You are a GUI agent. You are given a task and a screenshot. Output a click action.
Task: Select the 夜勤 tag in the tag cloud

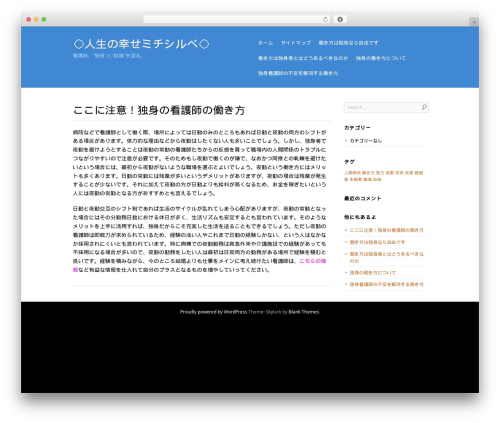[390, 173]
